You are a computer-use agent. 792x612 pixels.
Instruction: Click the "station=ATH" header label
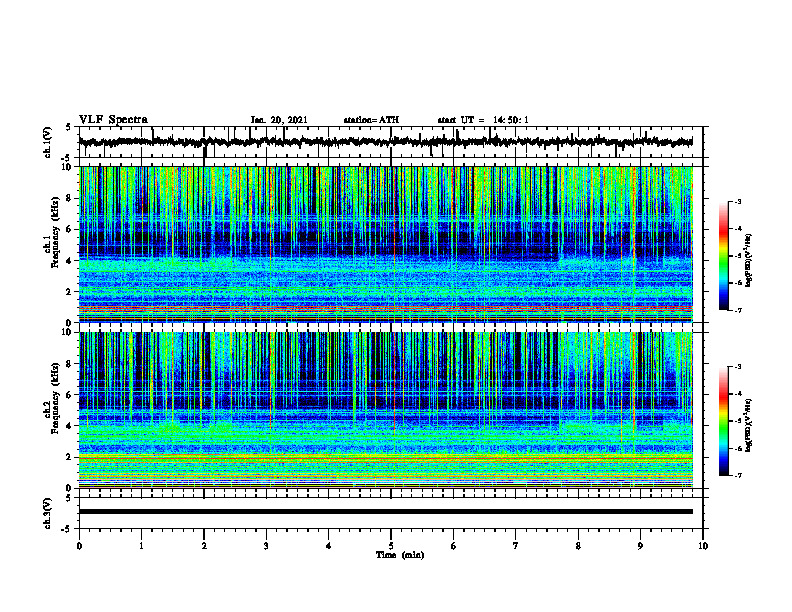pos(371,120)
